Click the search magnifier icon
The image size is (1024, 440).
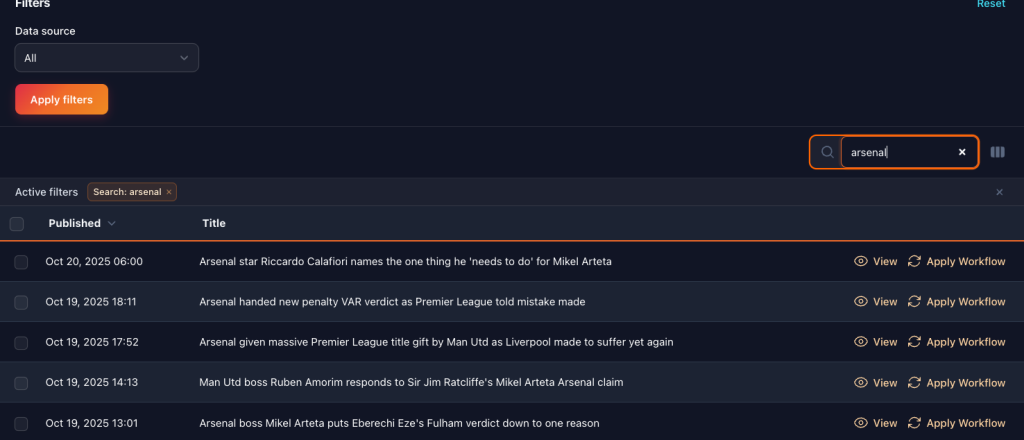(x=827, y=152)
